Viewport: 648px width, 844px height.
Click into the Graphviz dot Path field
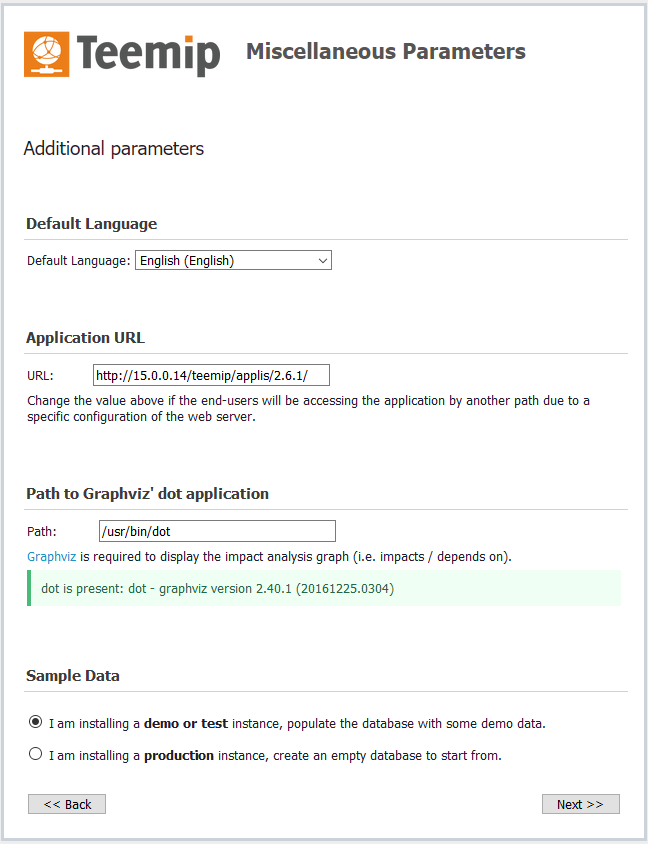[x=217, y=531]
